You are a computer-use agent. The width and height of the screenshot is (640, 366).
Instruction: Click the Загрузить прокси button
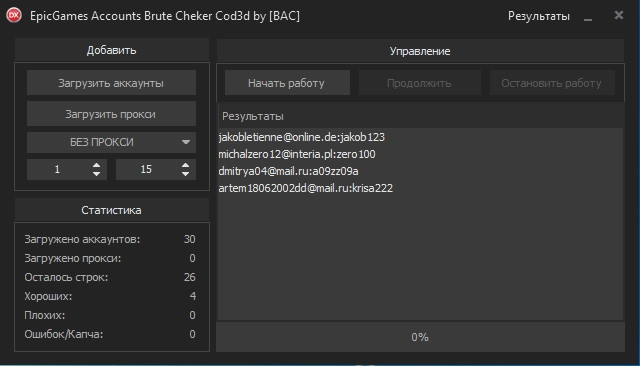pyautogui.click(x=111, y=114)
